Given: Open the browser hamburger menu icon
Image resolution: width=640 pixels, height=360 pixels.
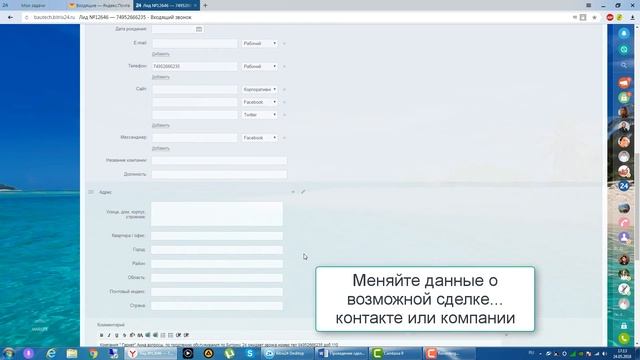Looking at the screenshot, I should click(x=589, y=5).
